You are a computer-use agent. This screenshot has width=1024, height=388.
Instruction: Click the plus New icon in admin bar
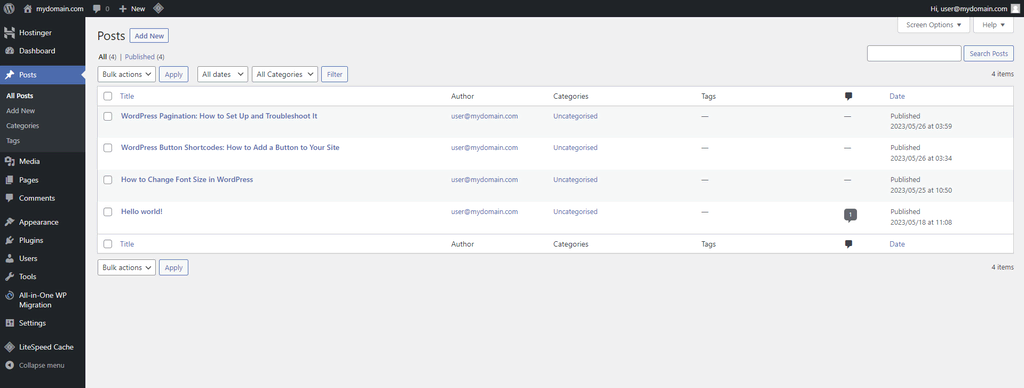123,8
